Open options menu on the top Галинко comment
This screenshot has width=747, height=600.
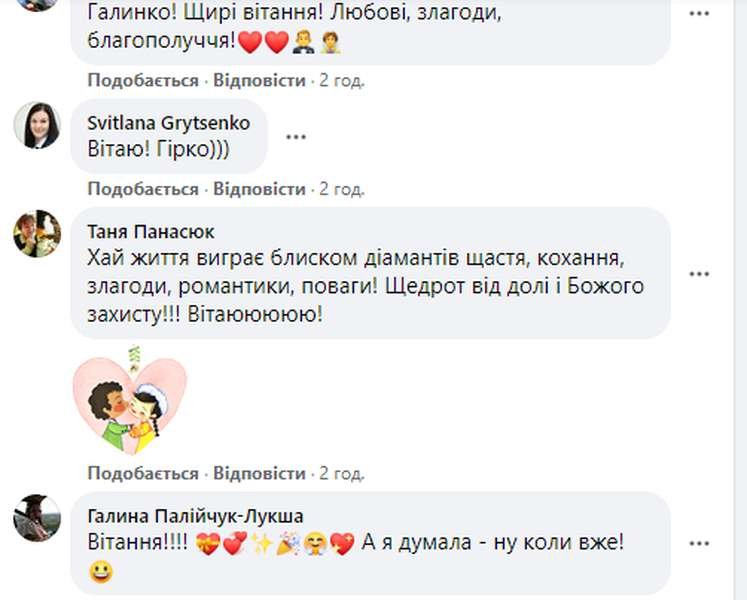coord(698,14)
